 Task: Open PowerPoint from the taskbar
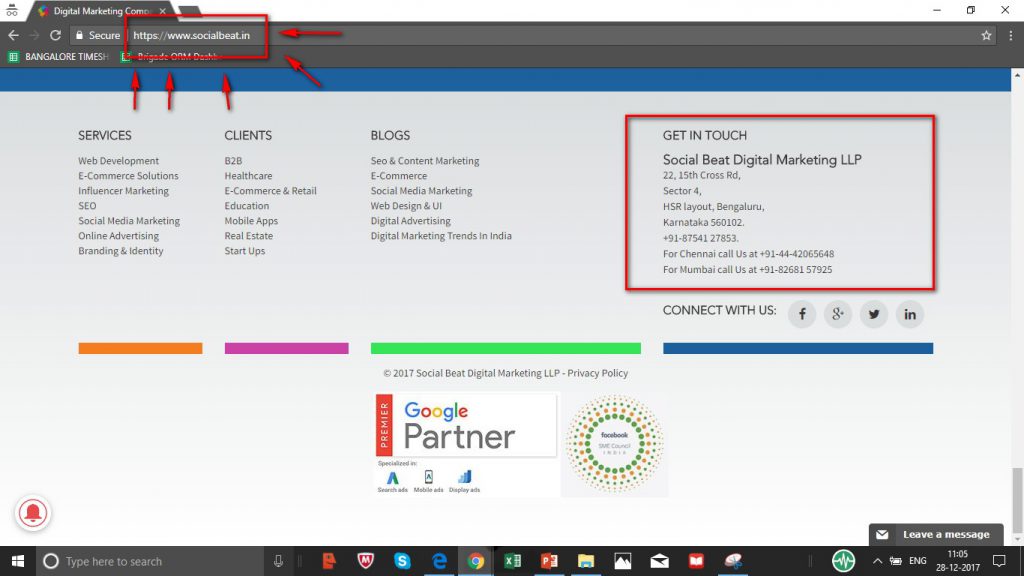(x=549, y=560)
